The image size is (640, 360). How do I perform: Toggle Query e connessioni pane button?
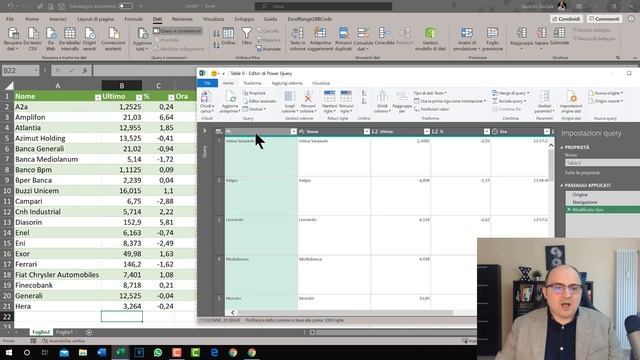coord(178,31)
